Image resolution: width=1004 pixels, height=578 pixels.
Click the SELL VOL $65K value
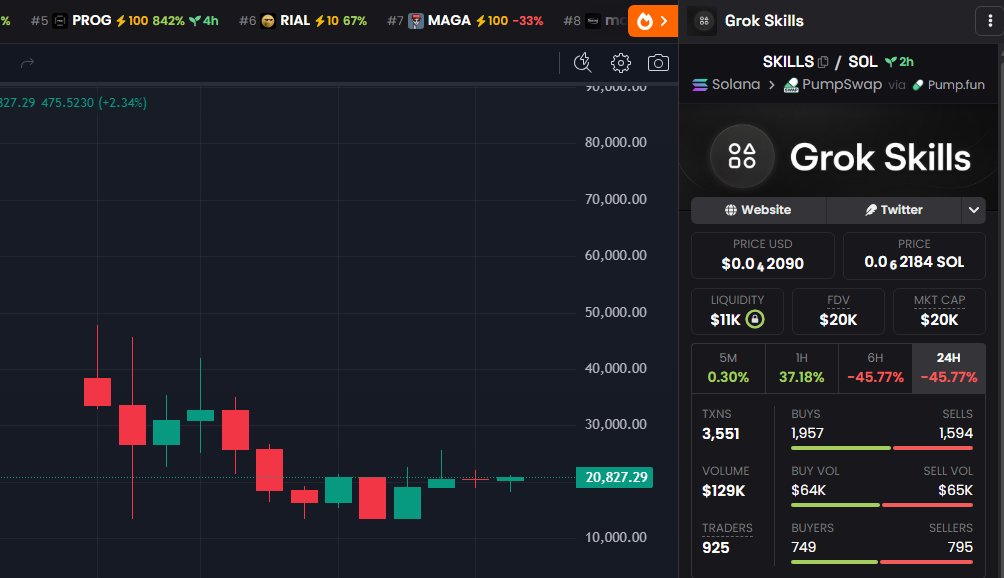click(x=955, y=490)
